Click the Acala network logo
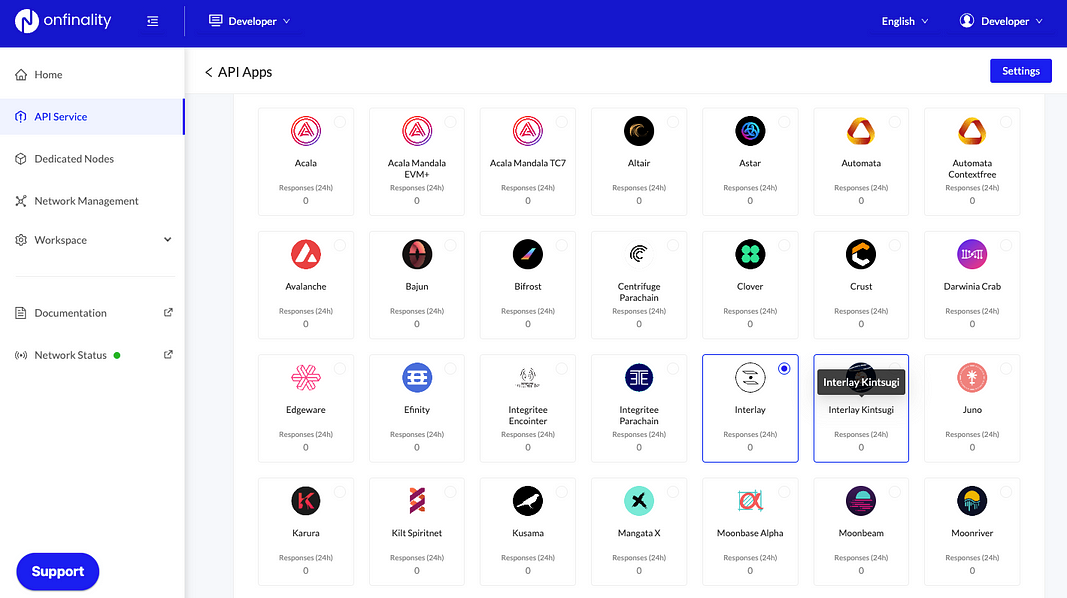 click(x=306, y=131)
